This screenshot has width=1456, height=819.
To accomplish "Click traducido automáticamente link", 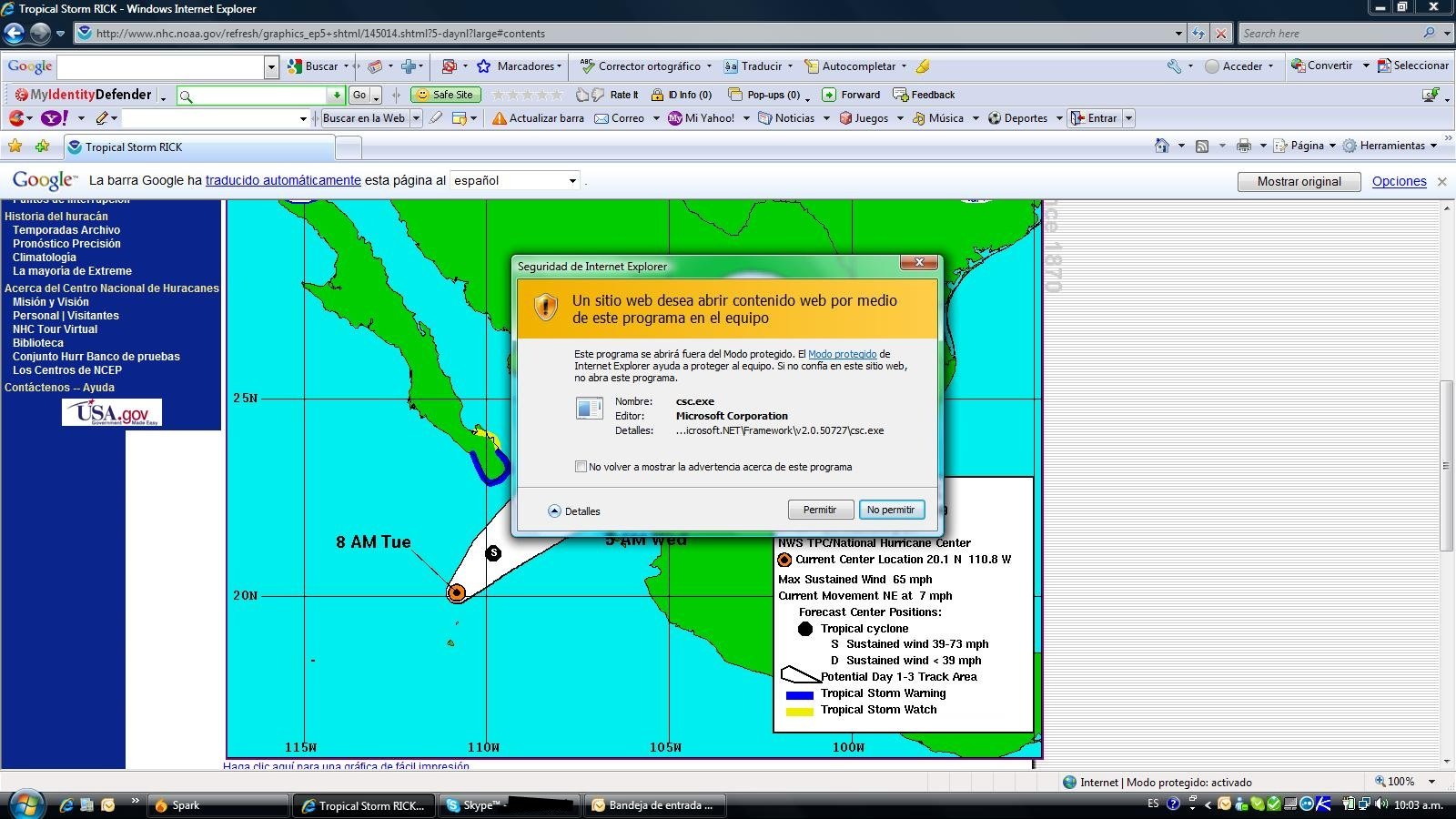I will point(283,180).
